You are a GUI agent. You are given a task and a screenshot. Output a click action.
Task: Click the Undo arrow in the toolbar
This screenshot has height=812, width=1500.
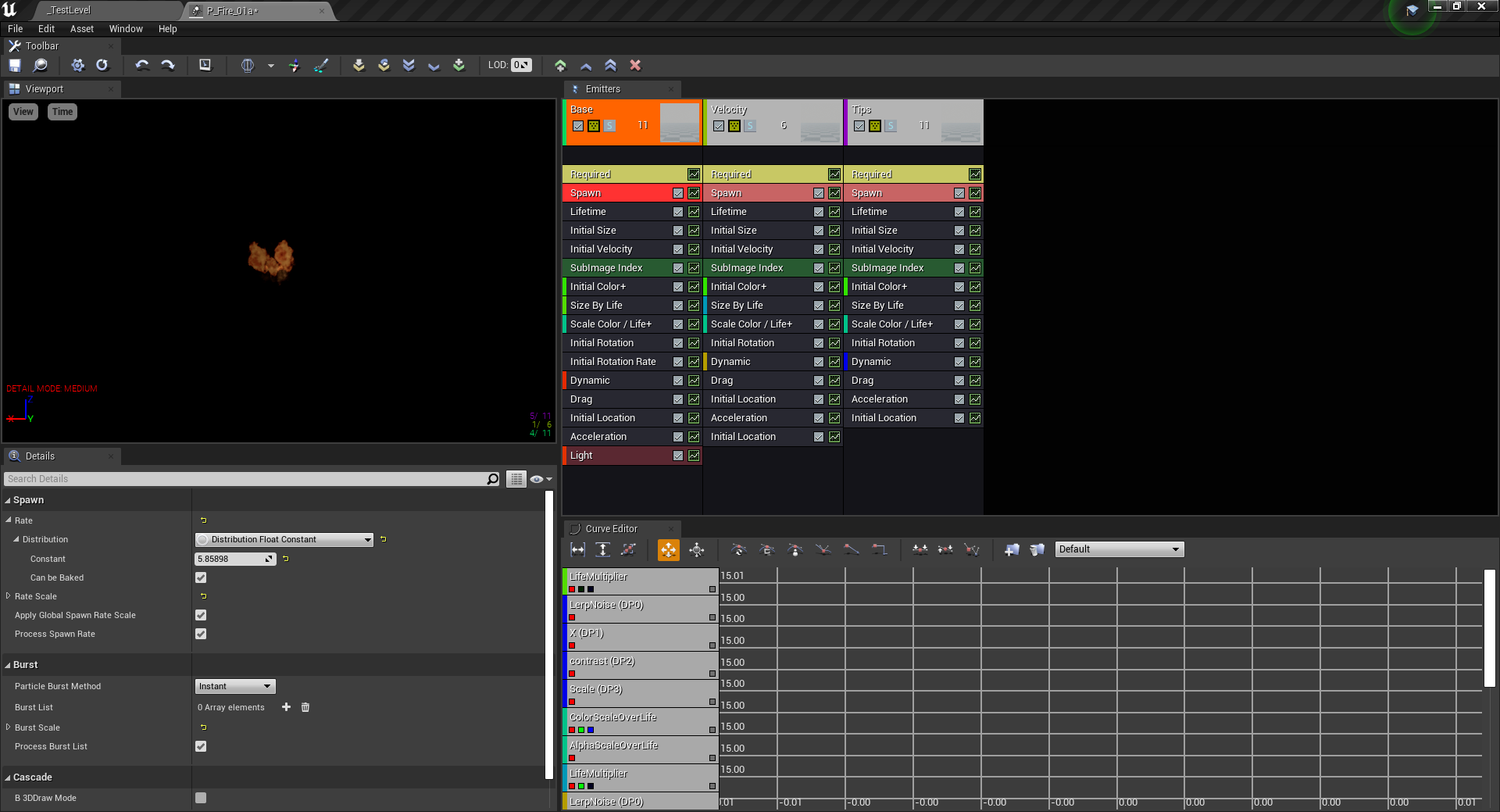click(x=142, y=65)
